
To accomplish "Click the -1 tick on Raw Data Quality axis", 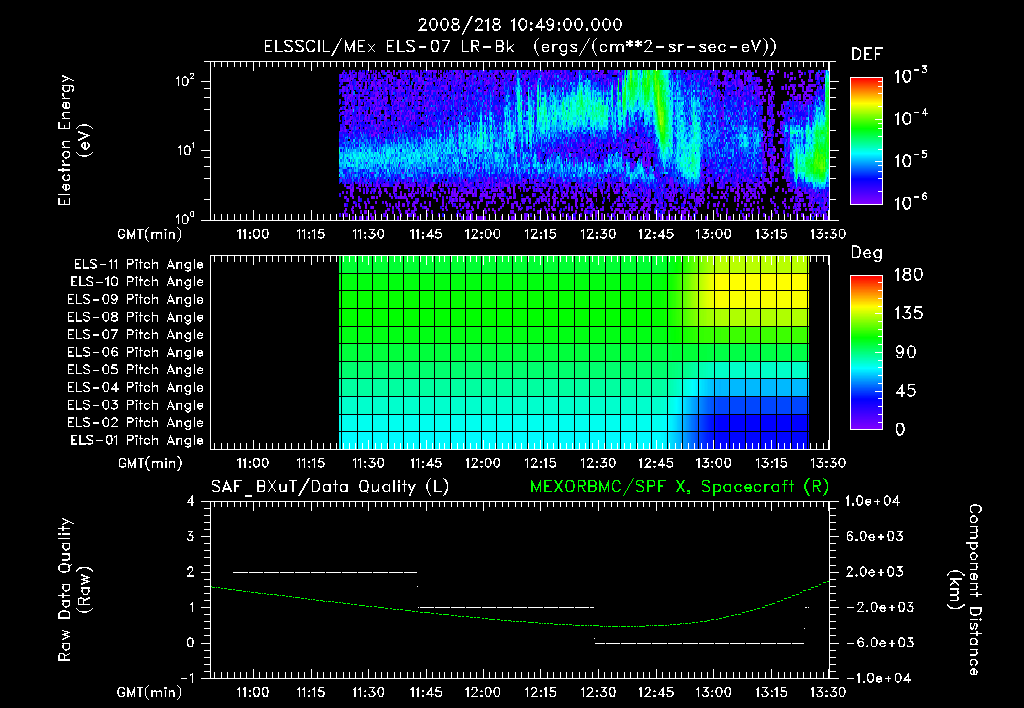I will click(x=187, y=677).
